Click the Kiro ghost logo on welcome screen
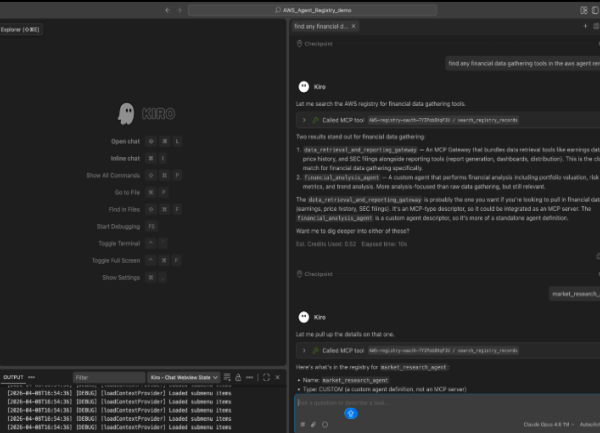 click(x=126, y=114)
